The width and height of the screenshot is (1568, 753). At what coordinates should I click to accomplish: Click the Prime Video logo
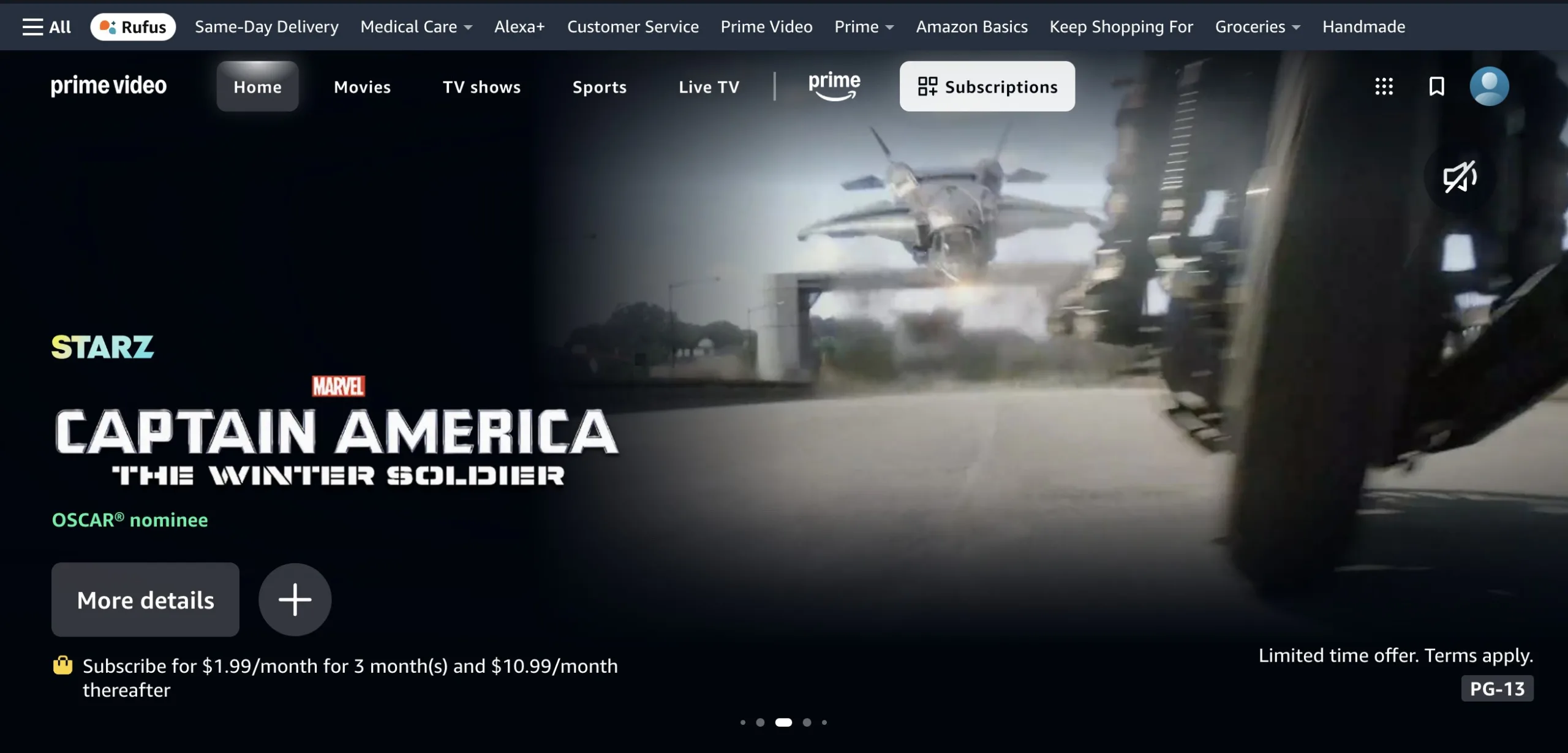pyautogui.click(x=108, y=86)
